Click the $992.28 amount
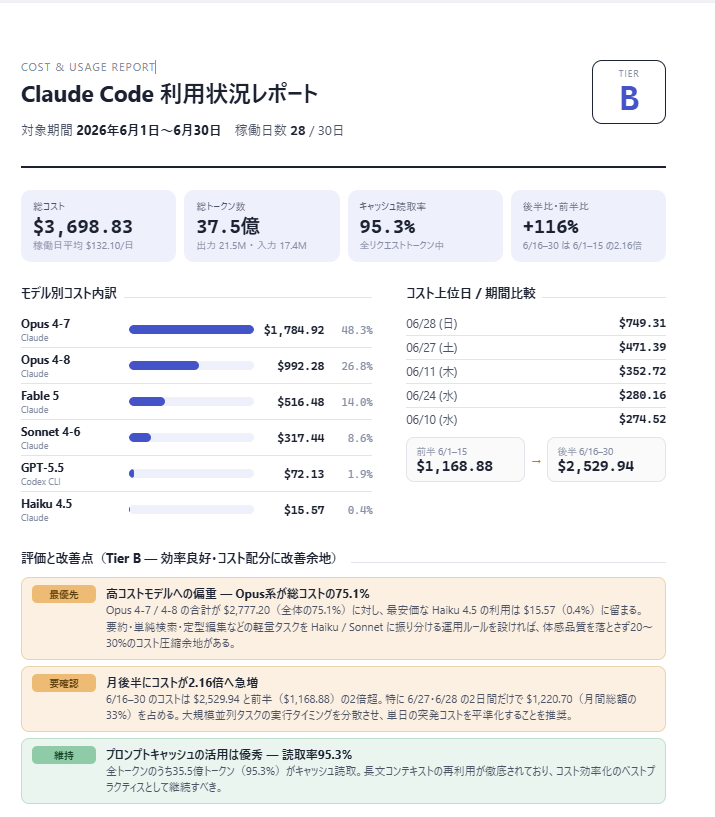715x817 pixels. tap(301, 366)
